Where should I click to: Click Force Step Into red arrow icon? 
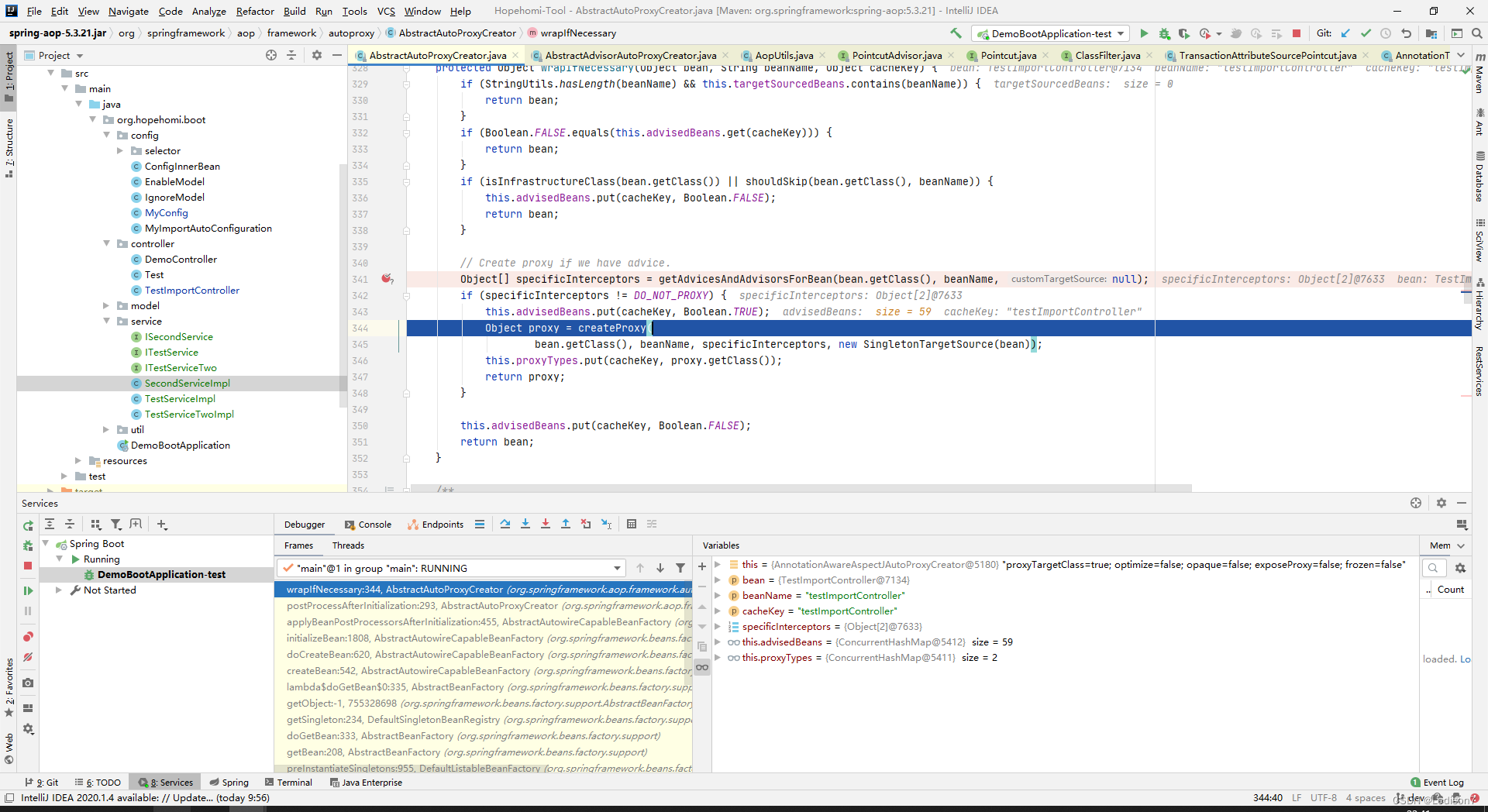(546, 525)
